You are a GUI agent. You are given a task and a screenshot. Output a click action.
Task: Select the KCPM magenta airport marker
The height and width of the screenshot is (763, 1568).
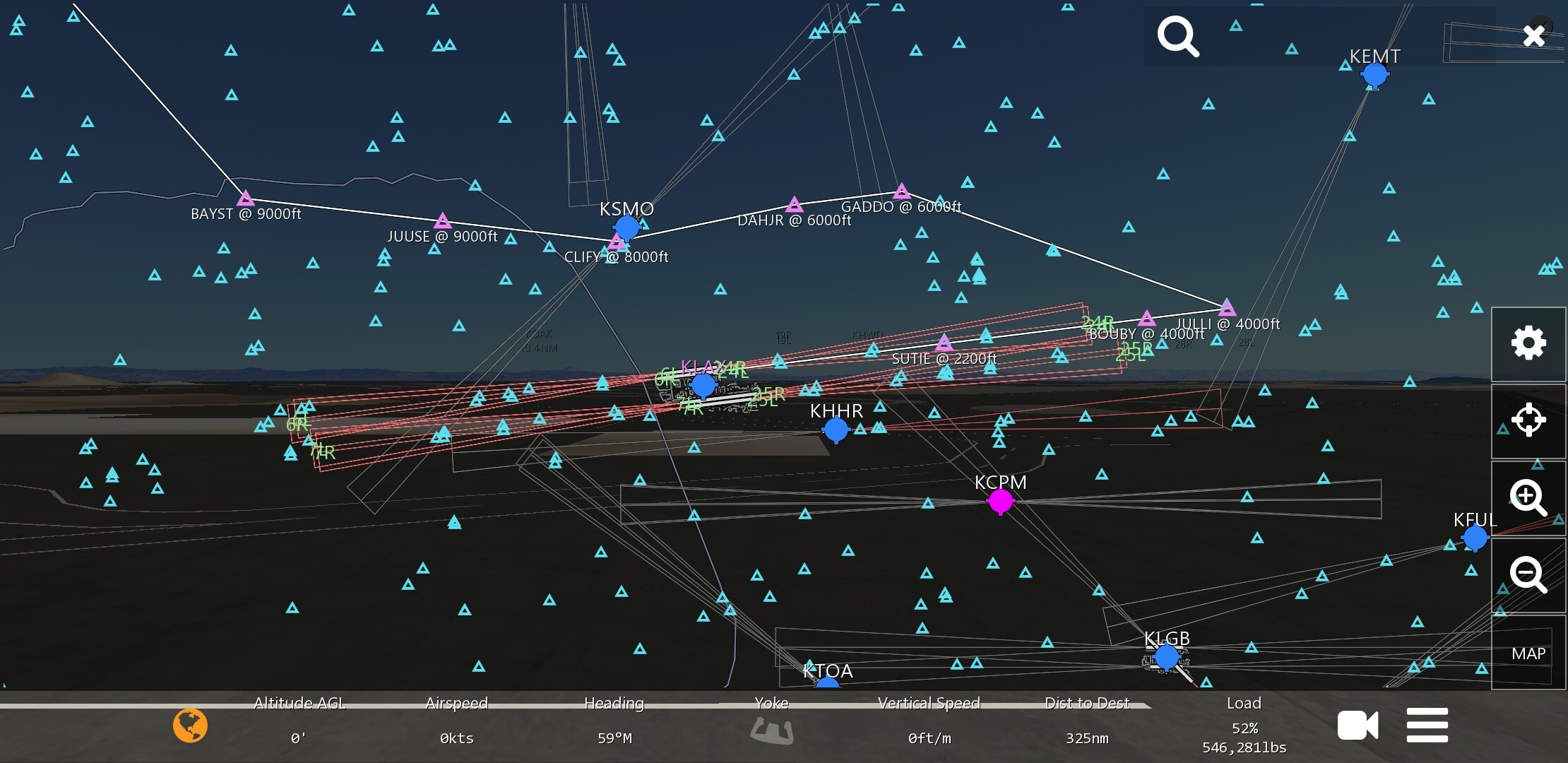(1000, 501)
